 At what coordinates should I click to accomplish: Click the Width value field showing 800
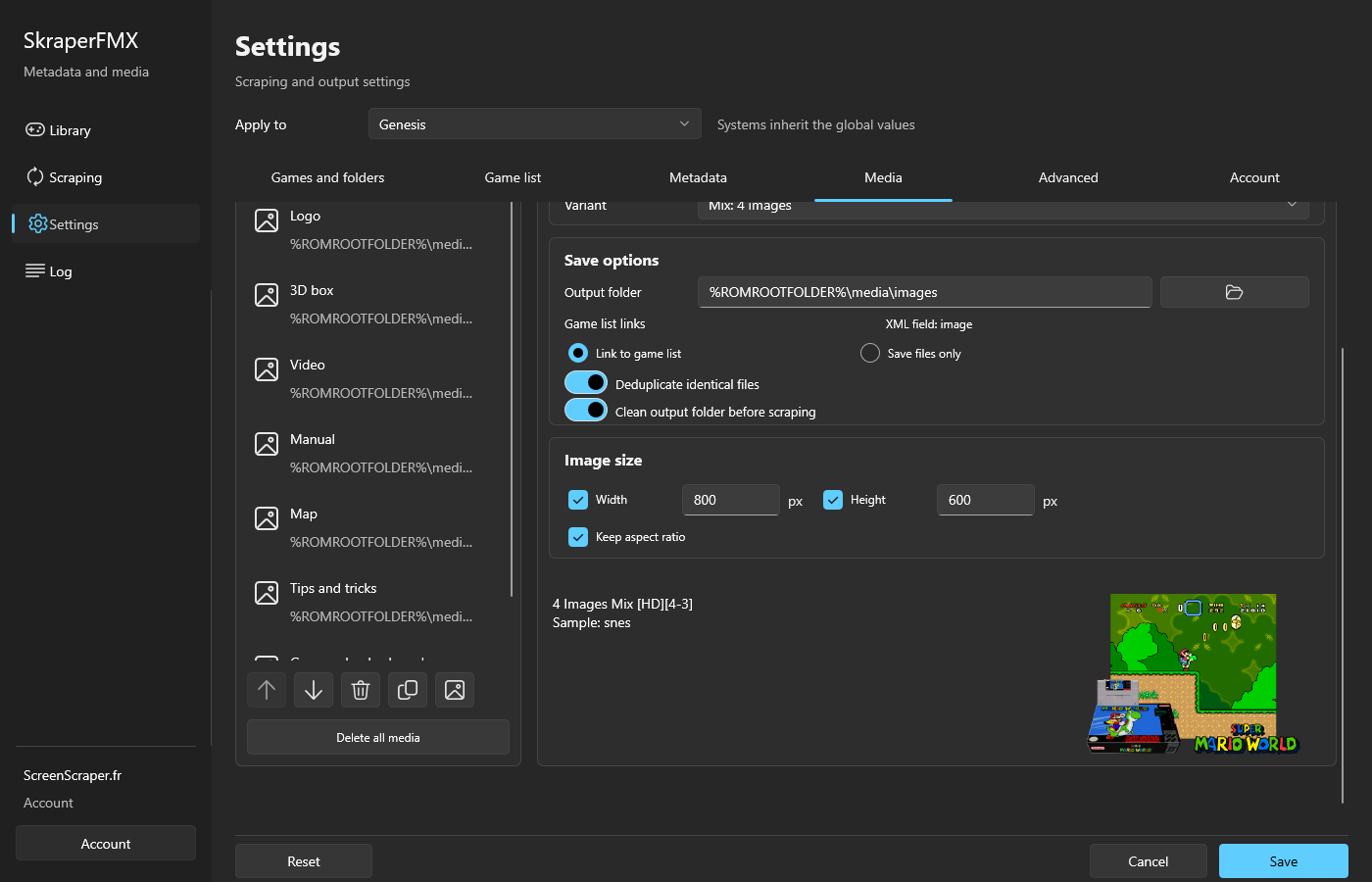tap(731, 500)
